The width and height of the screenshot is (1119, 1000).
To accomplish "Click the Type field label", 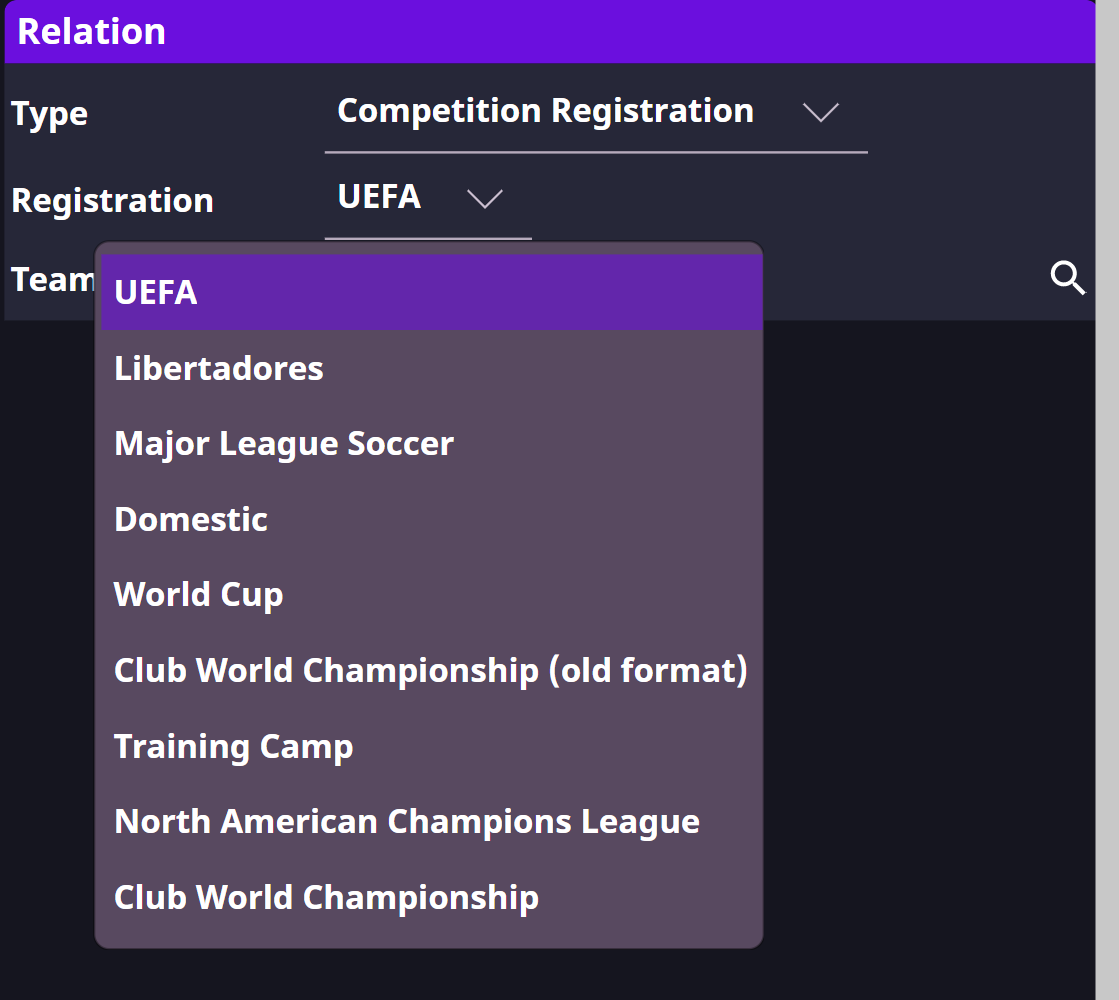I will point(50,113).
